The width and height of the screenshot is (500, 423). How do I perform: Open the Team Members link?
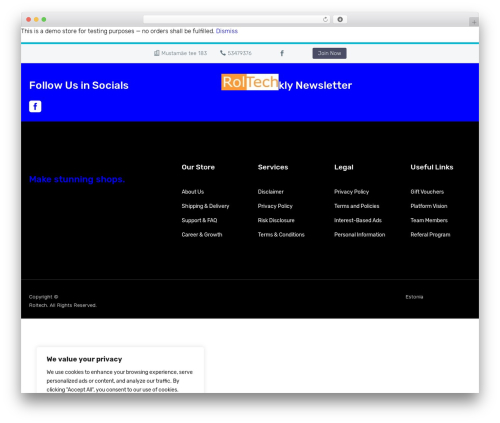coord(429,220)
